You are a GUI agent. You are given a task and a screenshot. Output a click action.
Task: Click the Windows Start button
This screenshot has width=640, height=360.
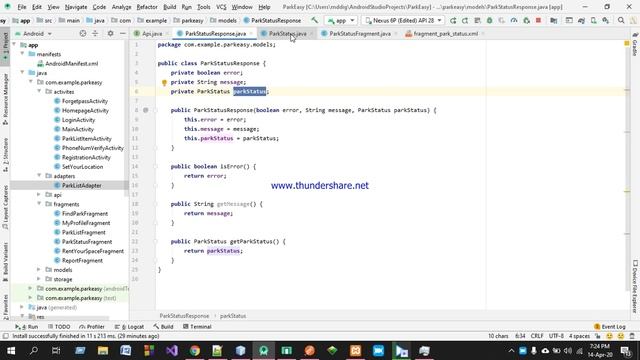click(x=11, y=351)
